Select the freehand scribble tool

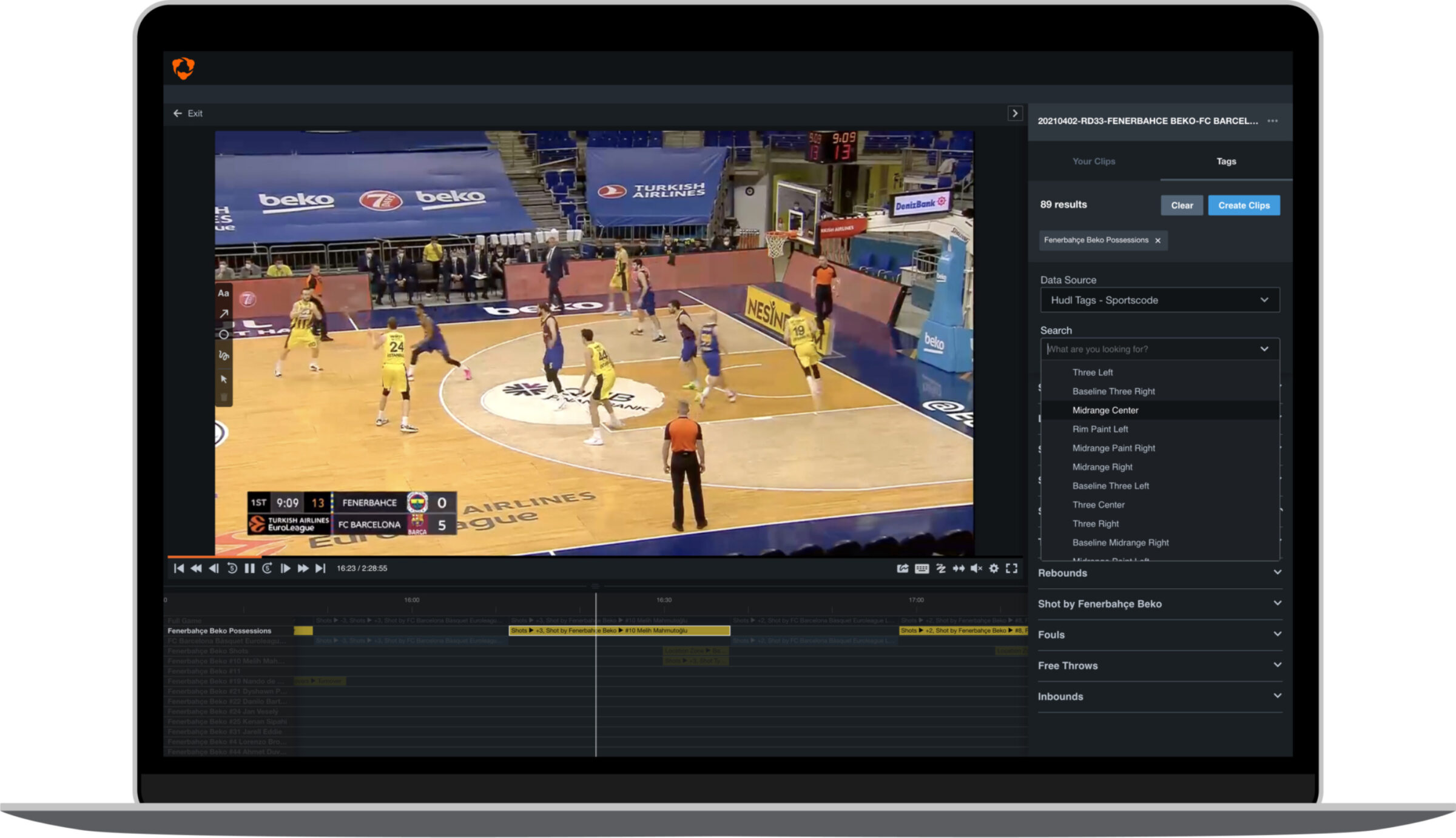tap(223, 355)
